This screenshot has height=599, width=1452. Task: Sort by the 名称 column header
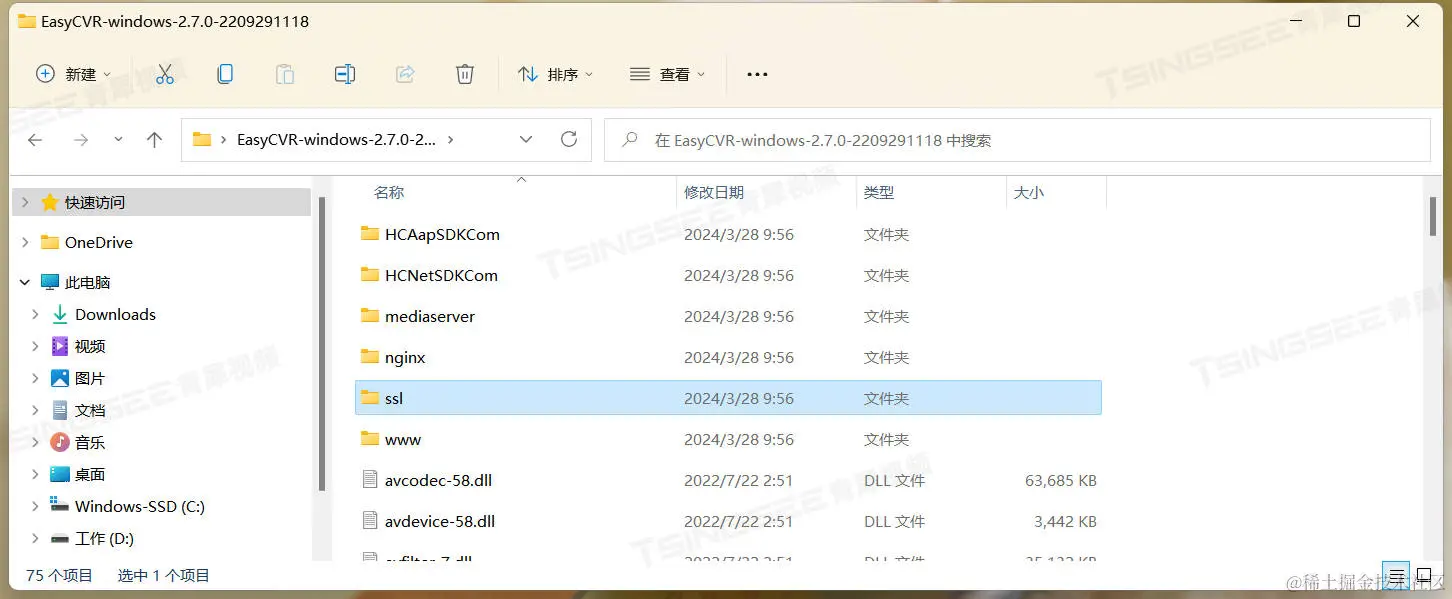point(389,192)
